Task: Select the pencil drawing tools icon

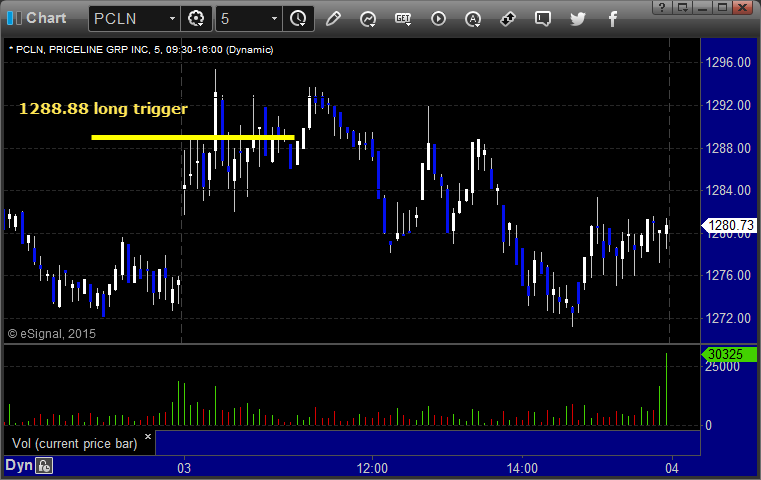Action: pyautogui.click(x=333, y=19)
